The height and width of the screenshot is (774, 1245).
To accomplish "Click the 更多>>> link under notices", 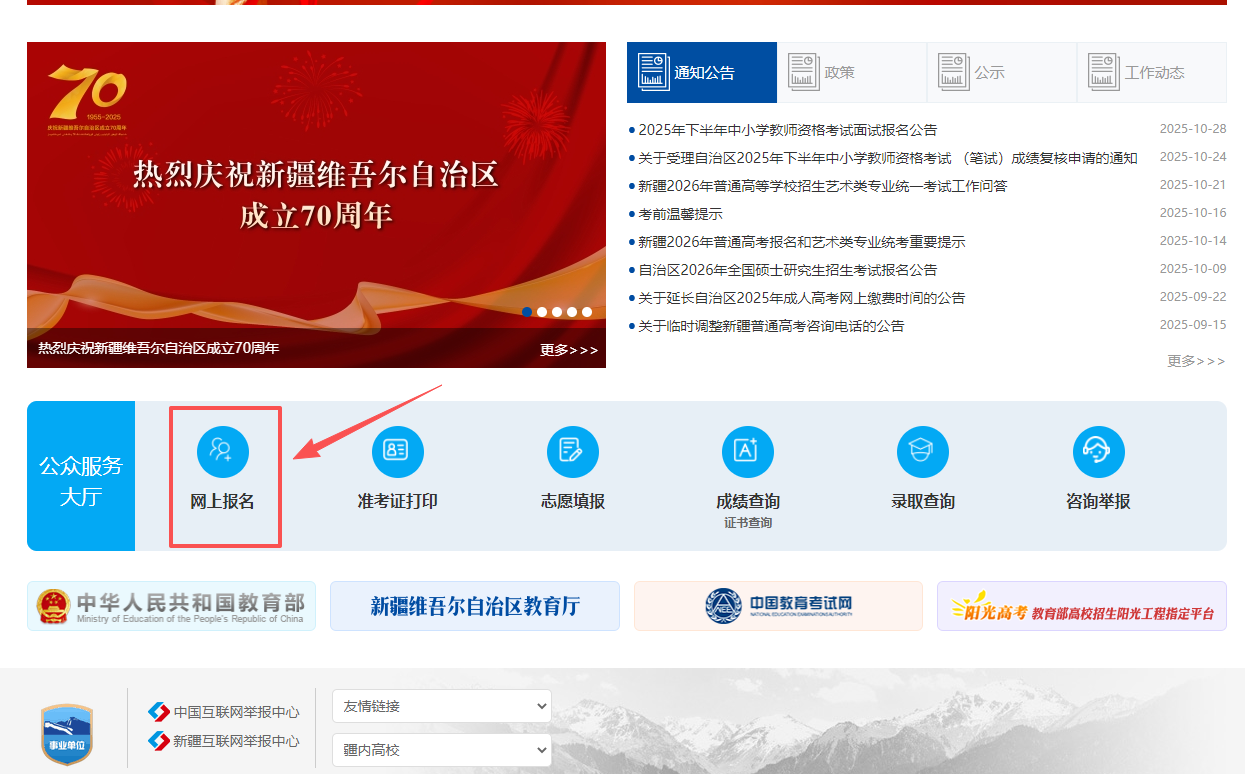I will tap(1194, 362).
